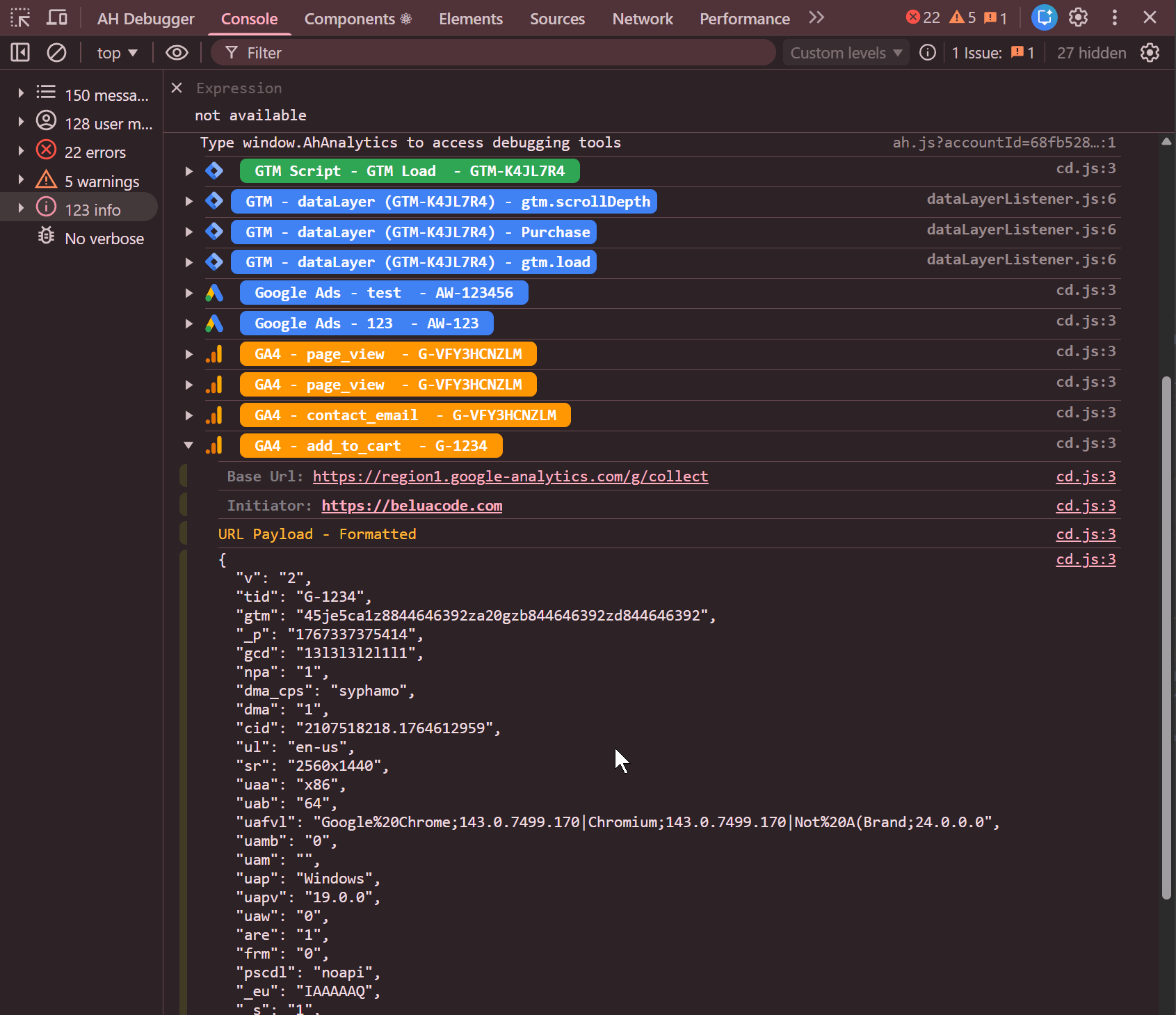Switch to the Network tab
The image size is (1176, 1015).
642,19
